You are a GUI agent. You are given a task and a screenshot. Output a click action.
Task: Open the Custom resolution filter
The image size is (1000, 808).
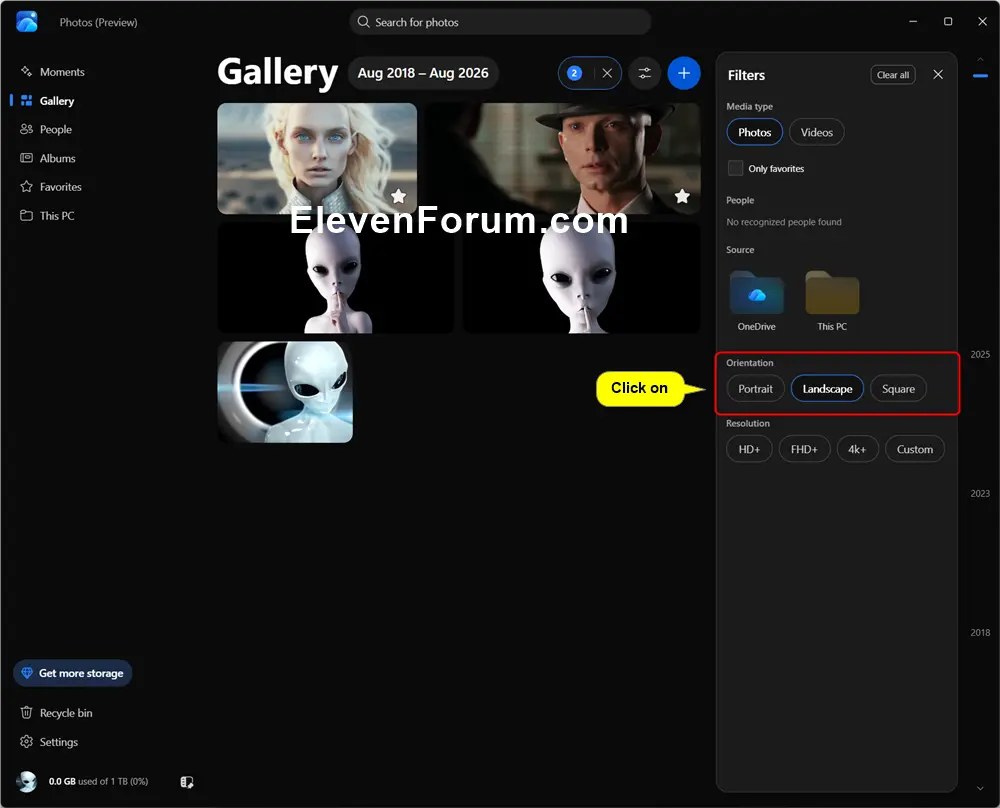[915, 449]
